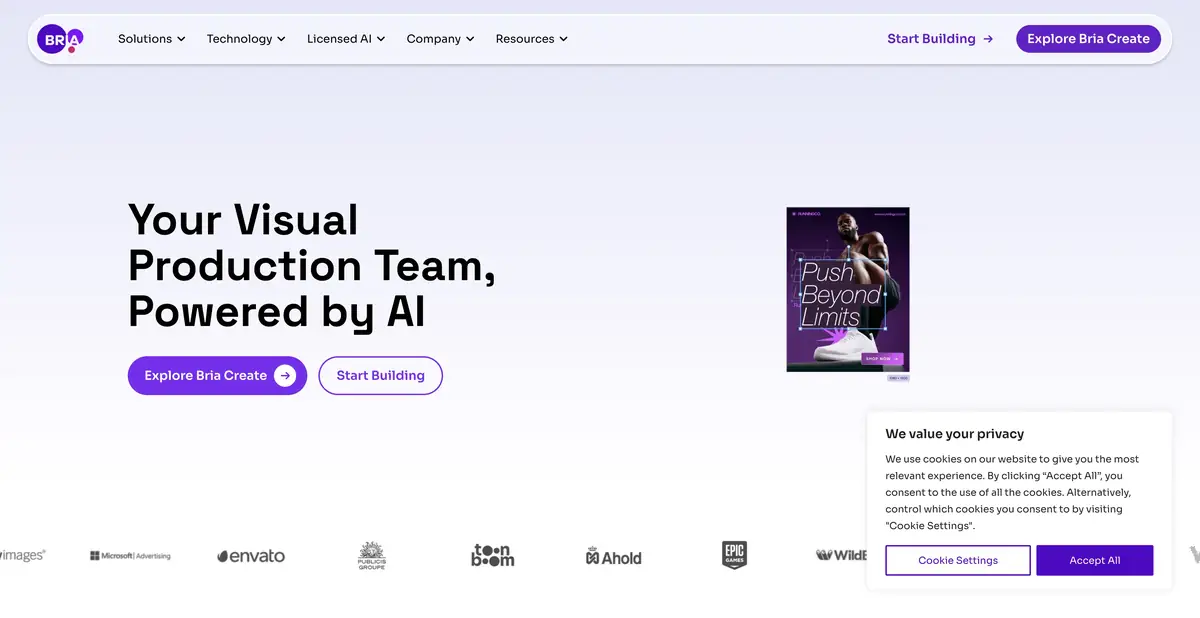Open the Company menu

click(x=441, y=39)
